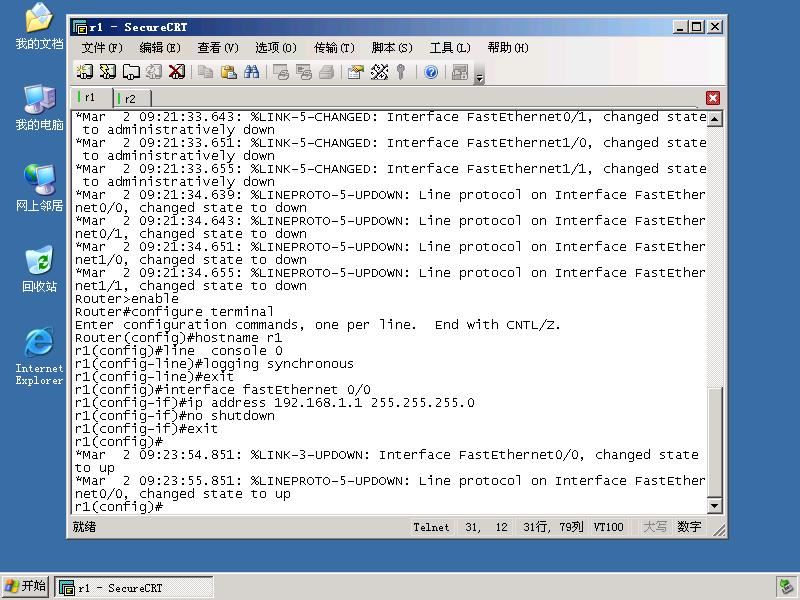
Task: Select the 我的文档 desktop icon
Action: coord(39,27)
